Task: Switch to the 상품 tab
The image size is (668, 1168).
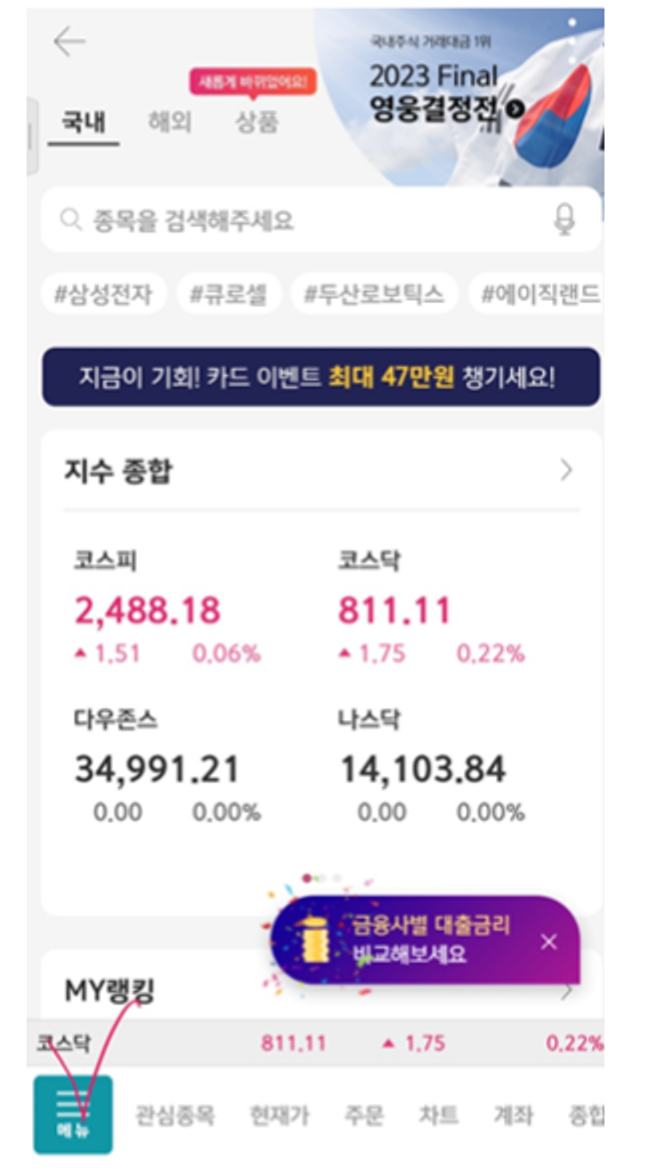Action: [257, 121]
